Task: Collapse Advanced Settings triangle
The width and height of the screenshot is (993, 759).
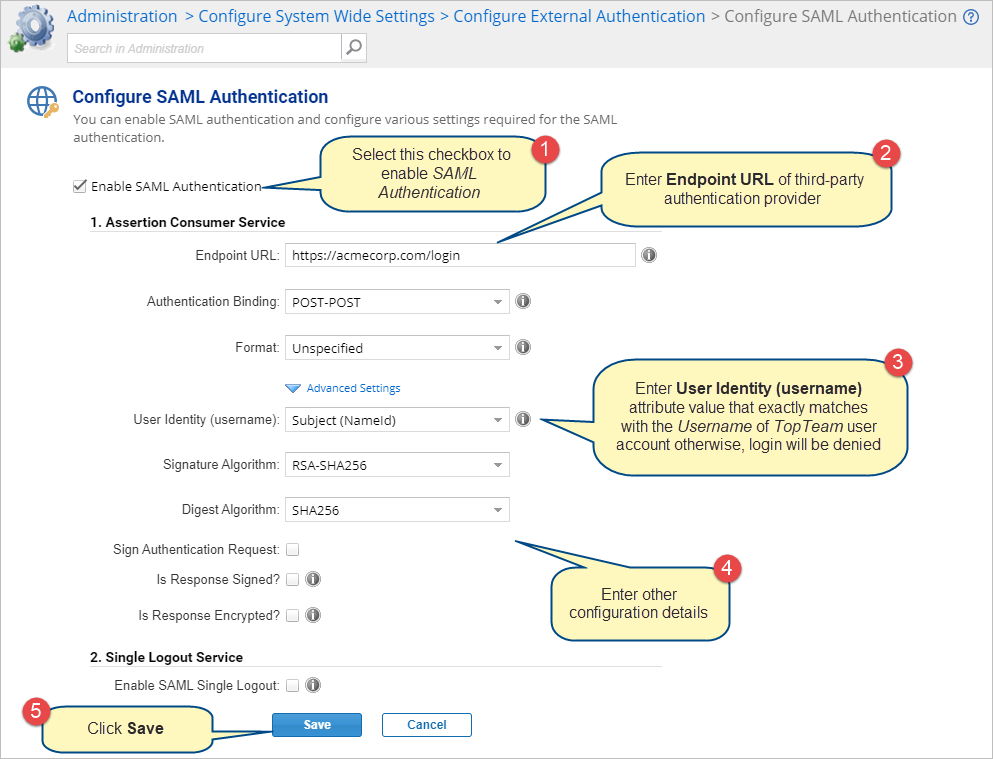Action: (x=293, y=389)
